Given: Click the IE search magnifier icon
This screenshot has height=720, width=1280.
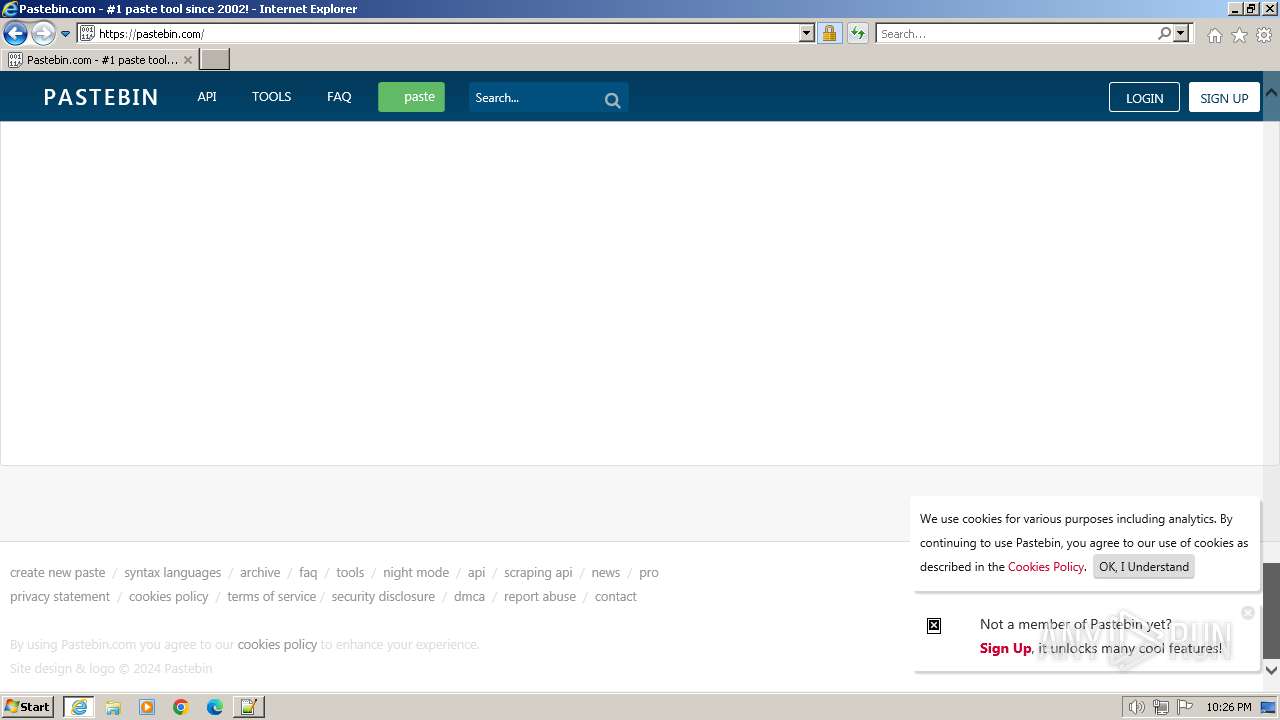Looking at the screenshot, I should click(1164, 34).
